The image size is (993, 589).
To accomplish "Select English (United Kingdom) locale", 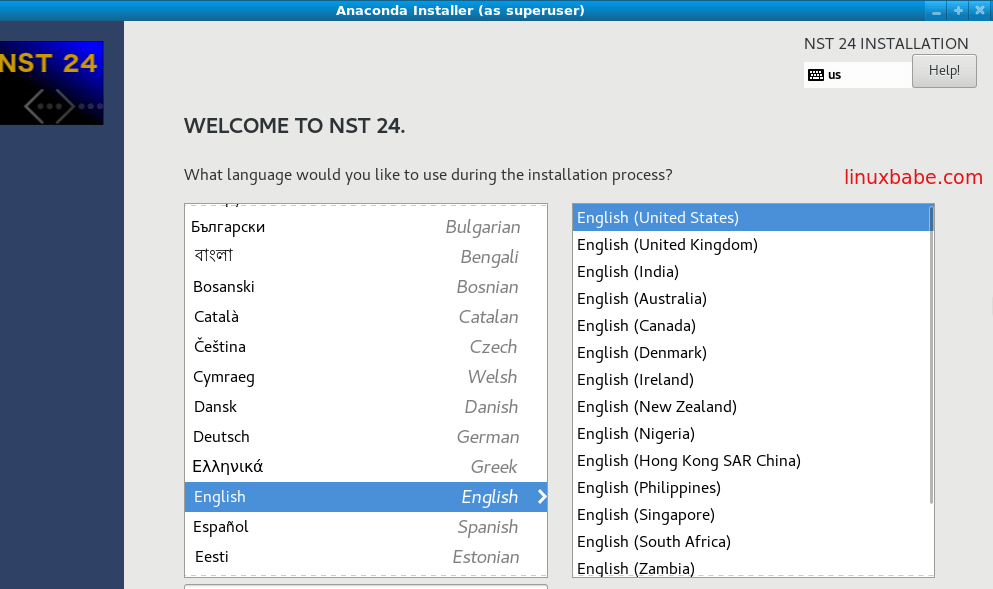I will point(667,245).
